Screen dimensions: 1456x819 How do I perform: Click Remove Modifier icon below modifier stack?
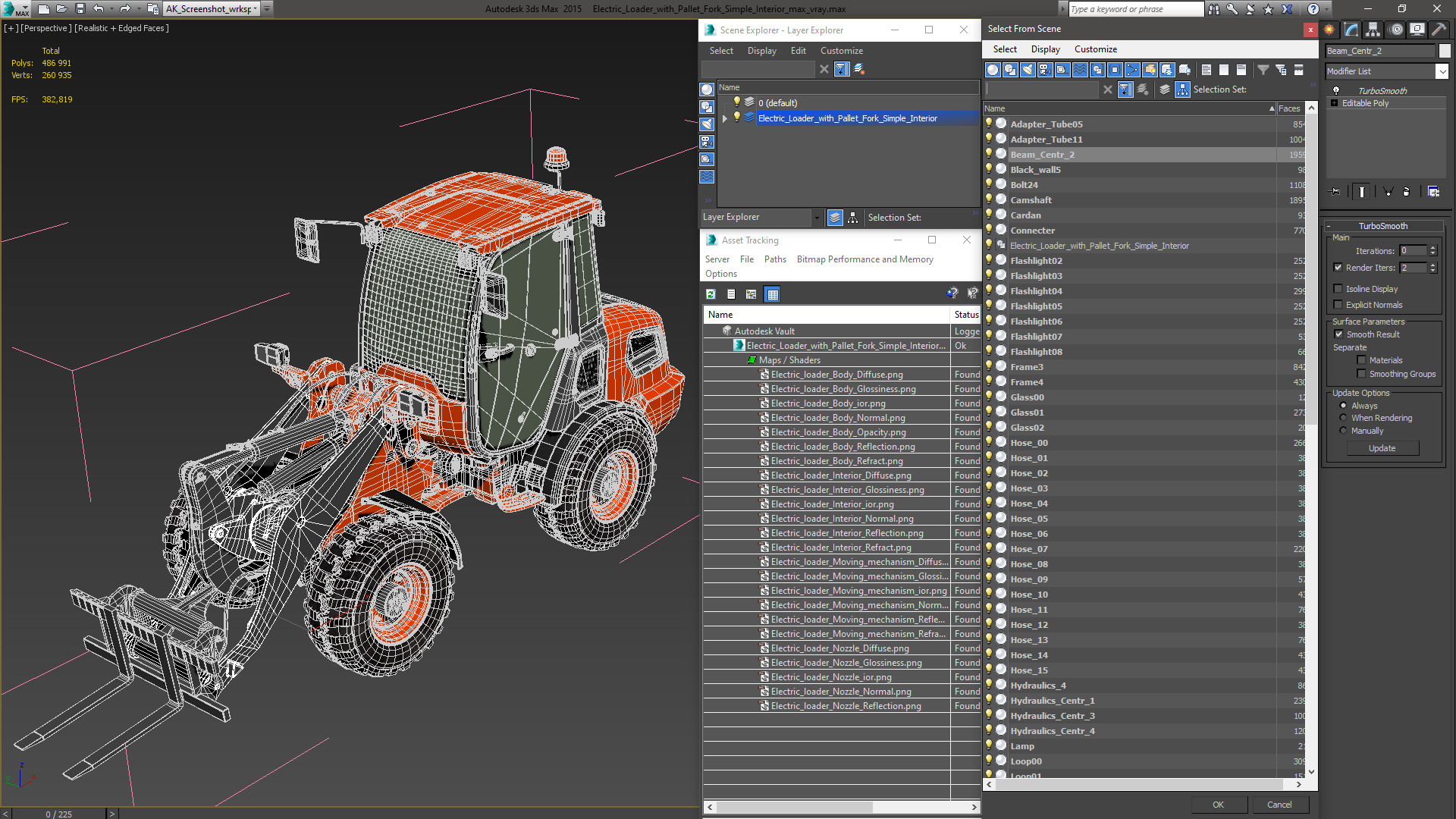pyautogui.click(x=1406, y=192)
